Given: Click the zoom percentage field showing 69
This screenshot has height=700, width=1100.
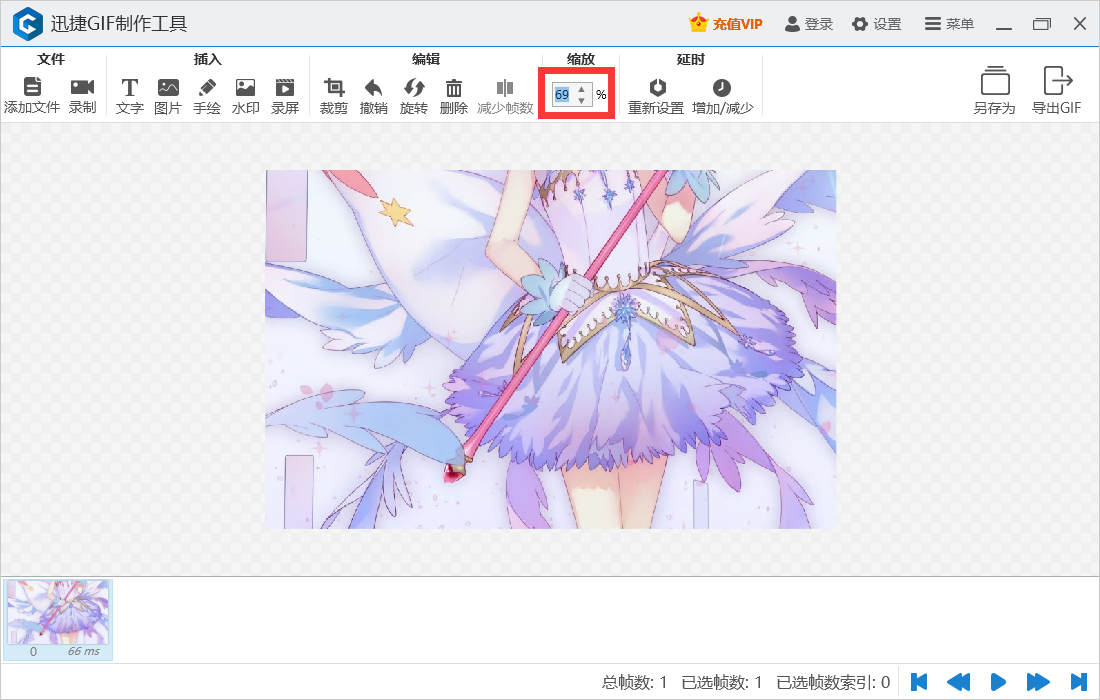Looking at the screenshot, I should pos(563,95).
